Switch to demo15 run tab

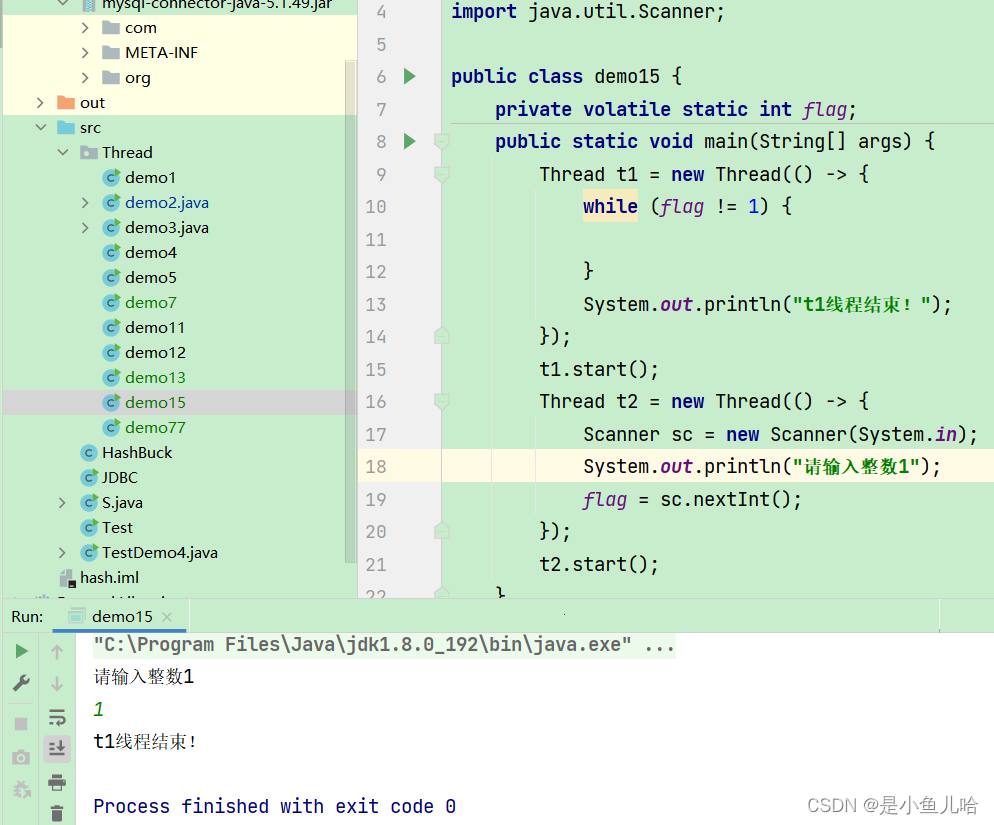point(122,617)
